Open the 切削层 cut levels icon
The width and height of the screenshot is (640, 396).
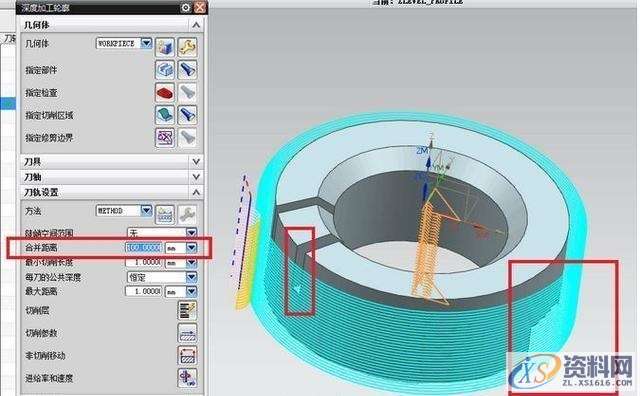coord(187,311)
